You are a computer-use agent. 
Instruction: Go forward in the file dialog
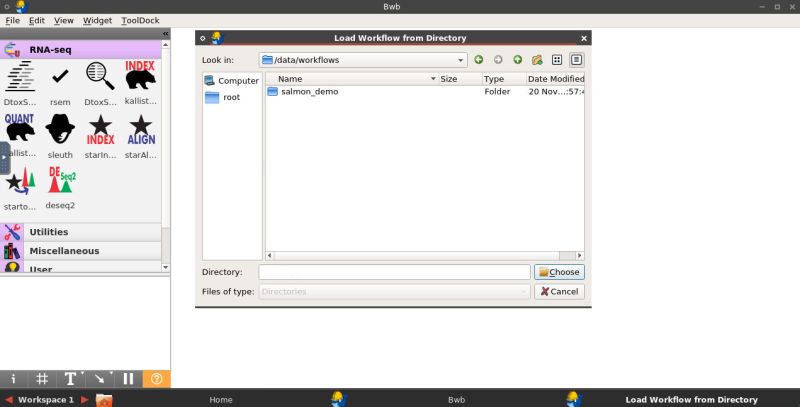498,60
